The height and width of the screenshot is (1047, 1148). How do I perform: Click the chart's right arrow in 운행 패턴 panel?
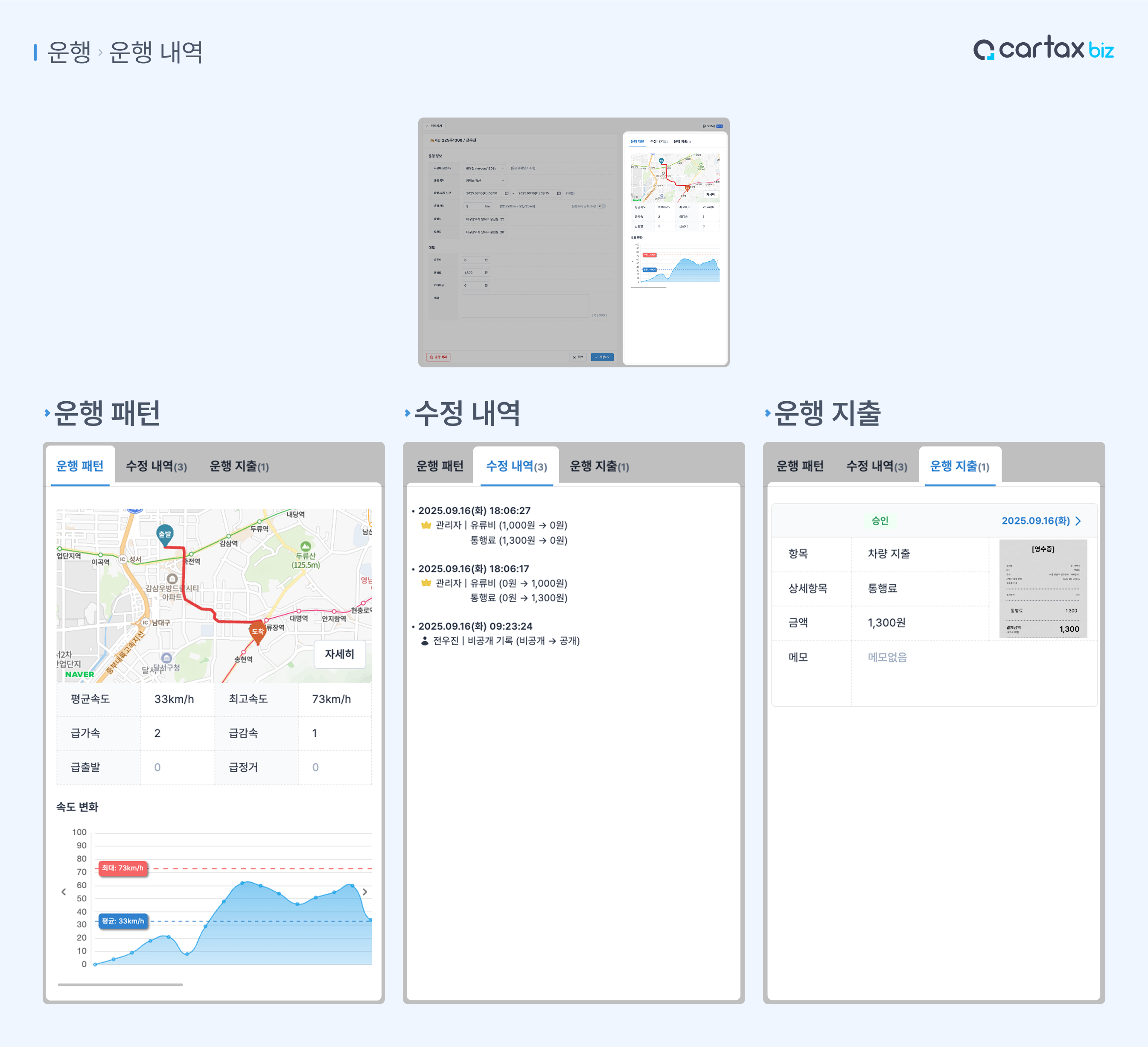click(x=364, y=892)
